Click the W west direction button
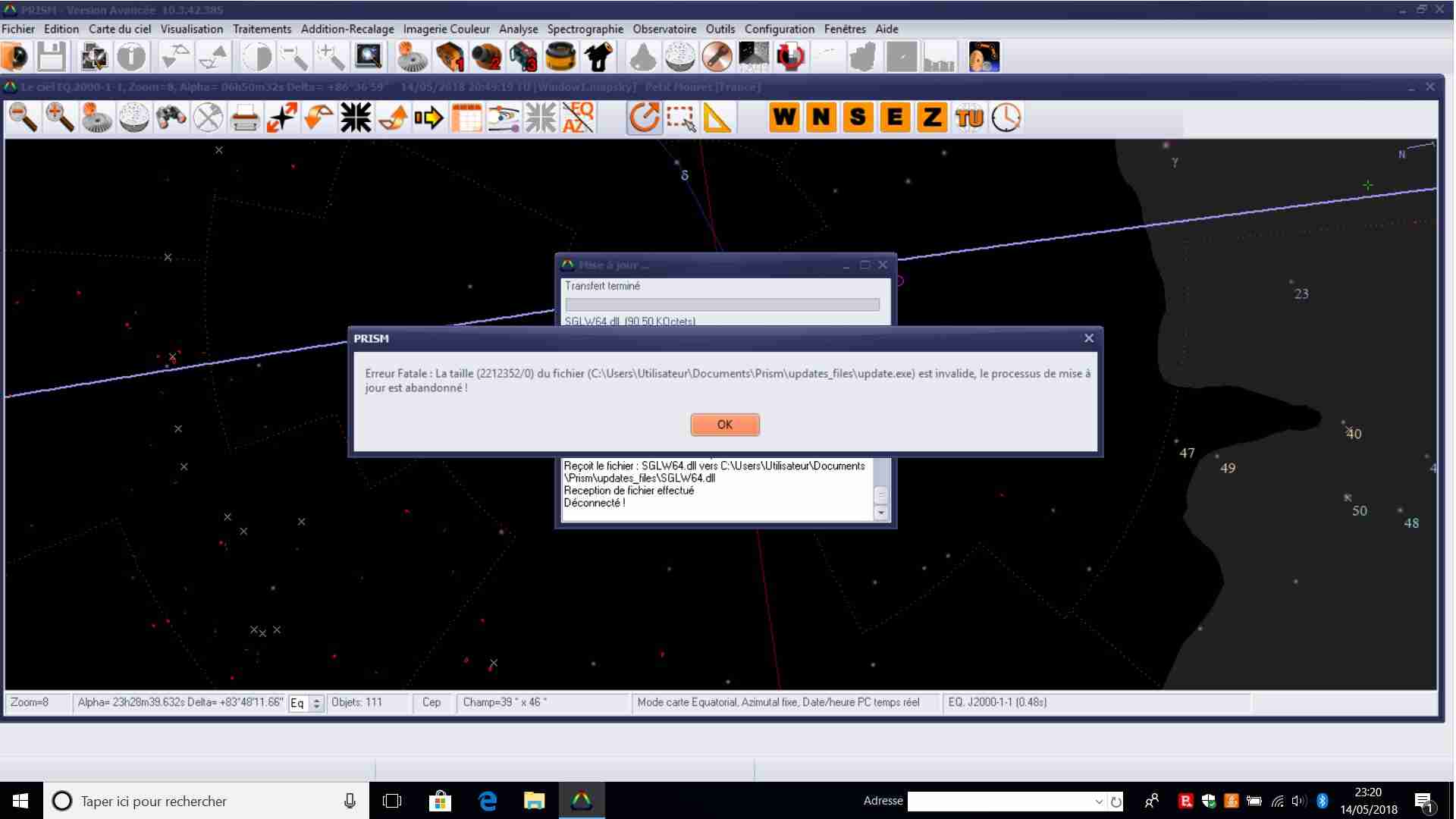 coord(784,118)
